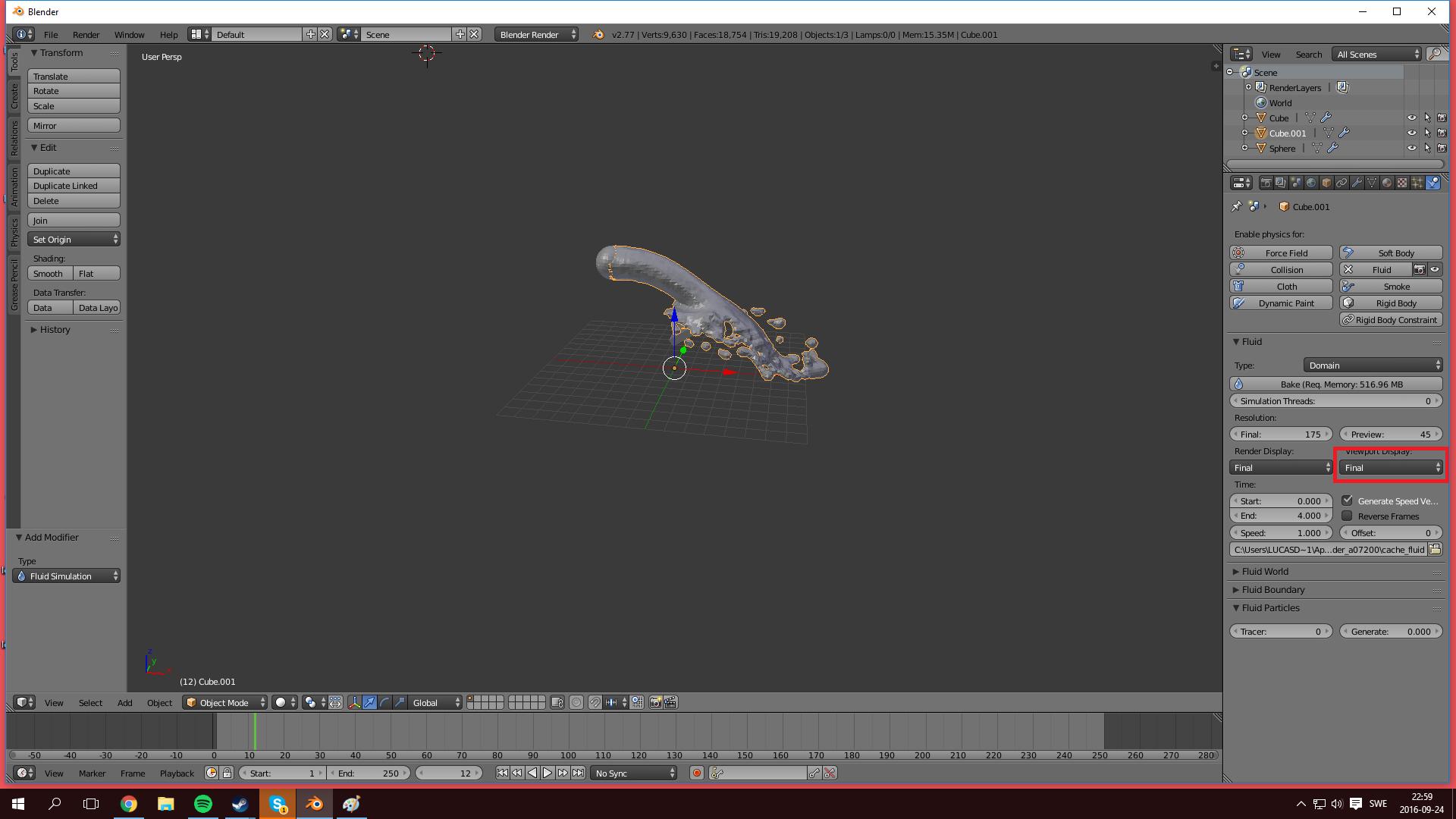Open the Viewport Display Final dropdown

(x=1391, y=468)
